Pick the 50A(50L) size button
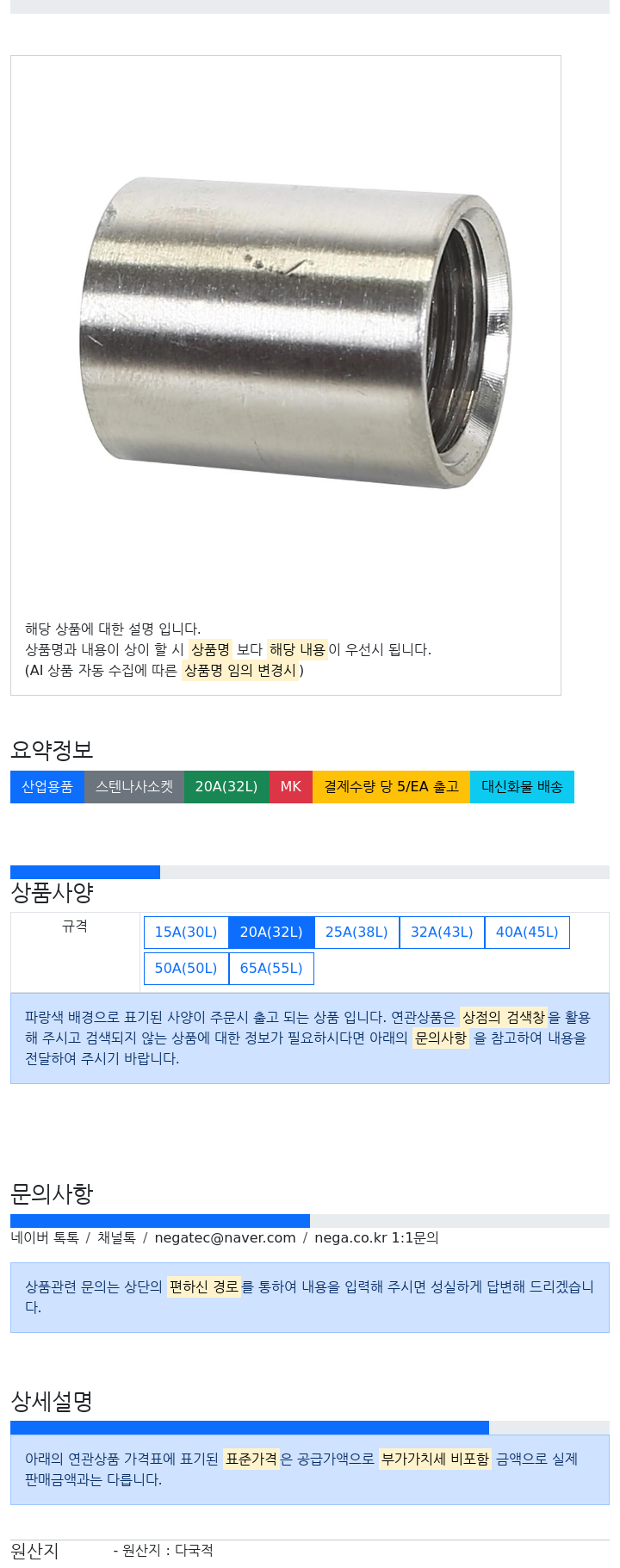This screenshot has width=620, height=1568. pos(186,969)
